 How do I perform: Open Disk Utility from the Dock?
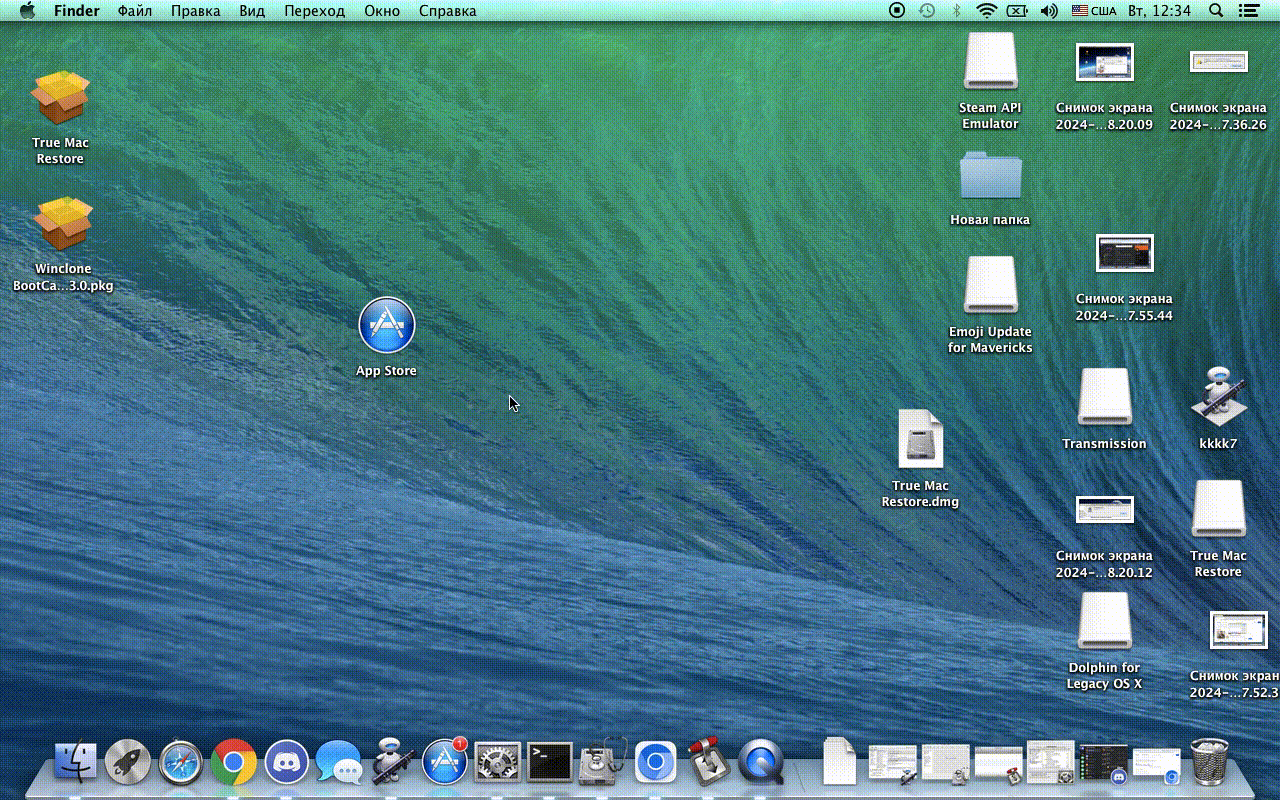(603, 763)
